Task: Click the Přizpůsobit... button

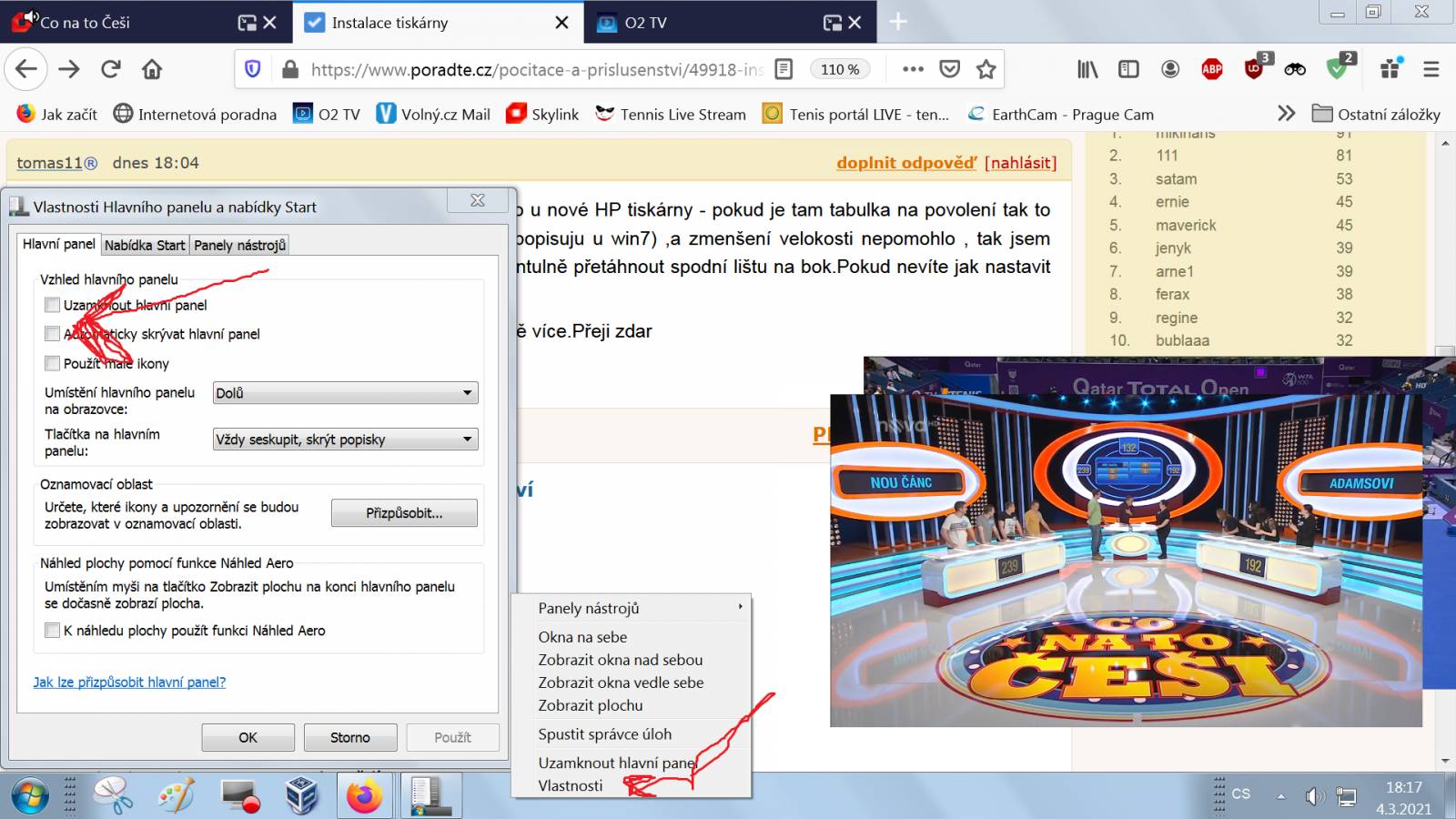Action: tap(404, 513)
